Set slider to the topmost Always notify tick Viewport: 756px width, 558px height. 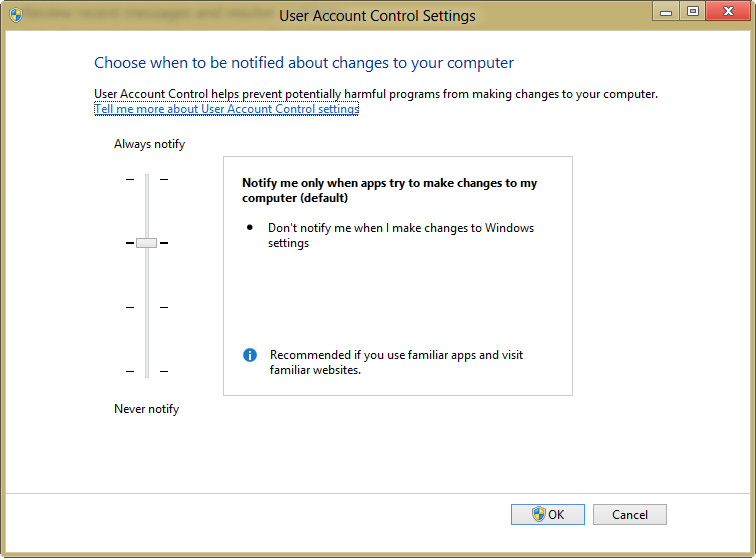coord(147,179)
